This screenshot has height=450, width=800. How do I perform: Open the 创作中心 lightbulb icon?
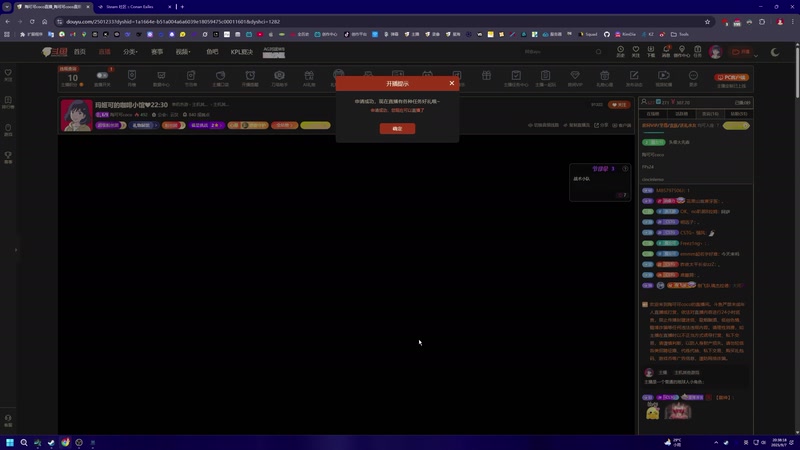click(x=682, y=51)
